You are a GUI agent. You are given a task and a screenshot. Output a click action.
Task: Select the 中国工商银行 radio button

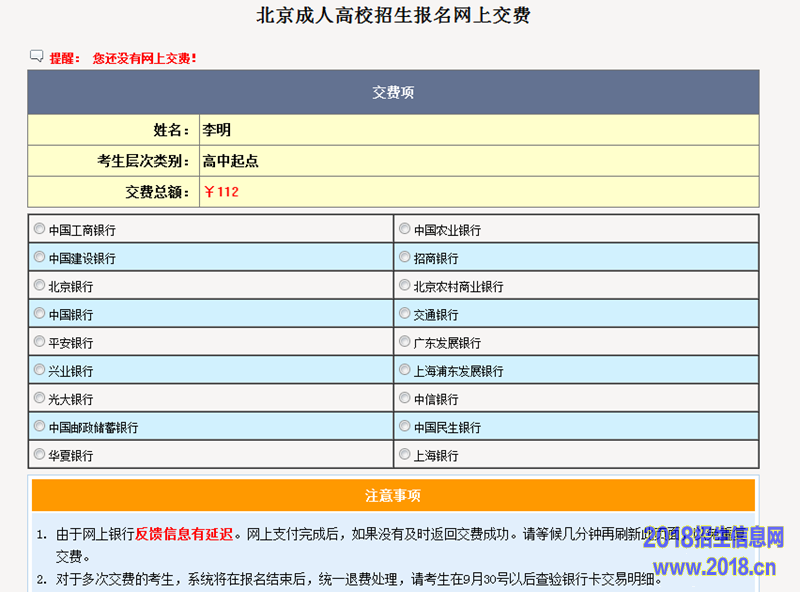pos(40,229)
